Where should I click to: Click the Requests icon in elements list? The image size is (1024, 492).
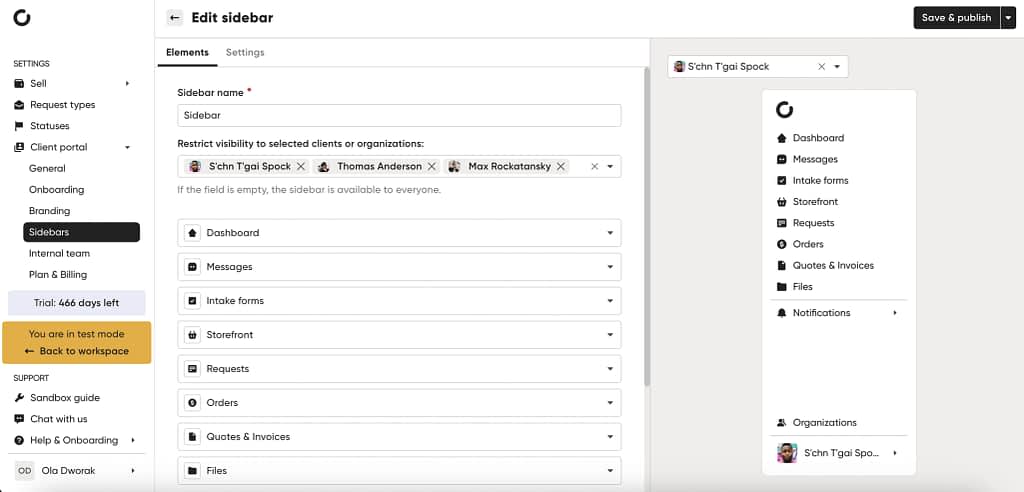coord(192,369)
